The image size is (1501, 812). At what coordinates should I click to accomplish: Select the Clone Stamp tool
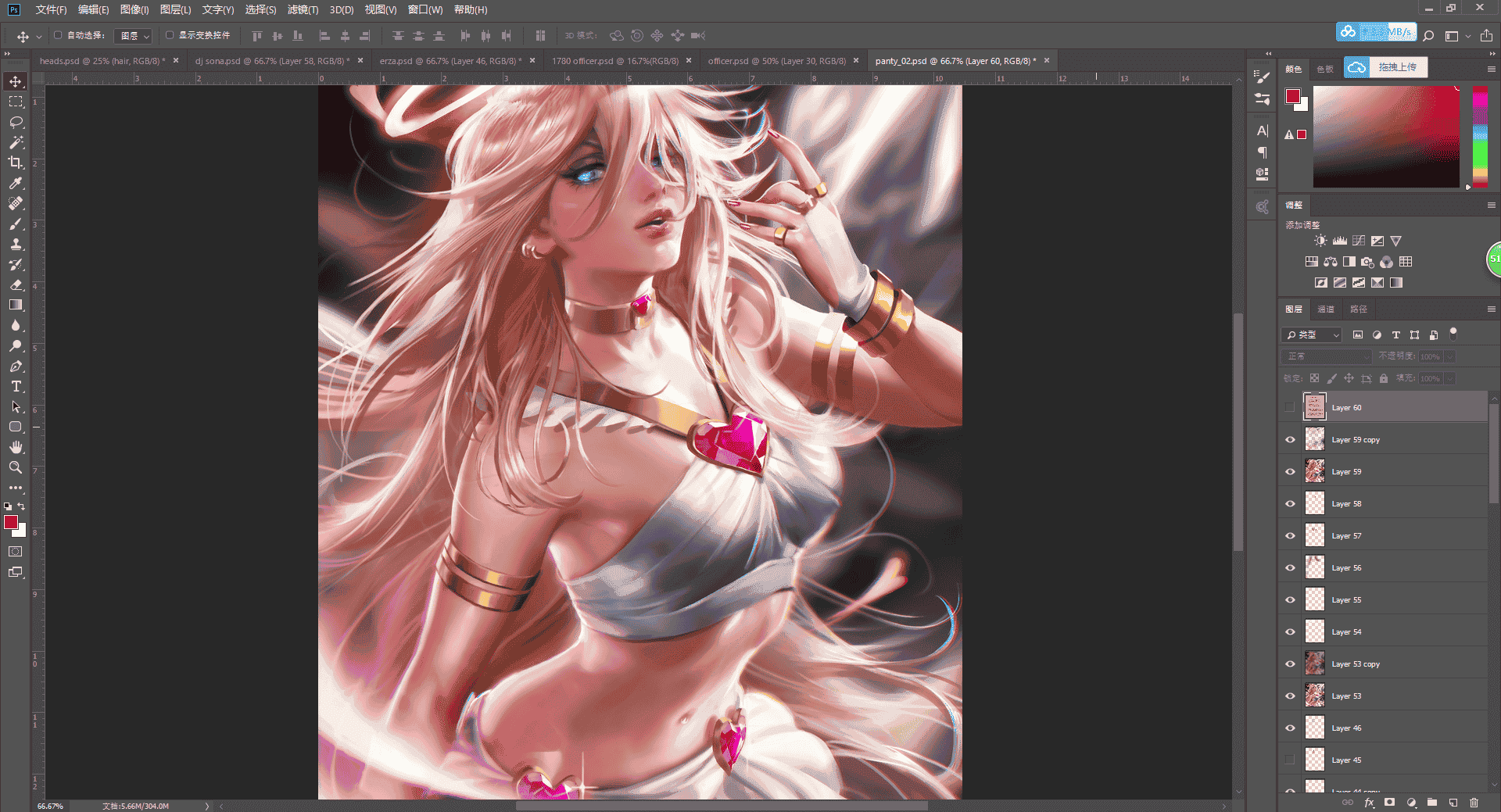(16, 244)
